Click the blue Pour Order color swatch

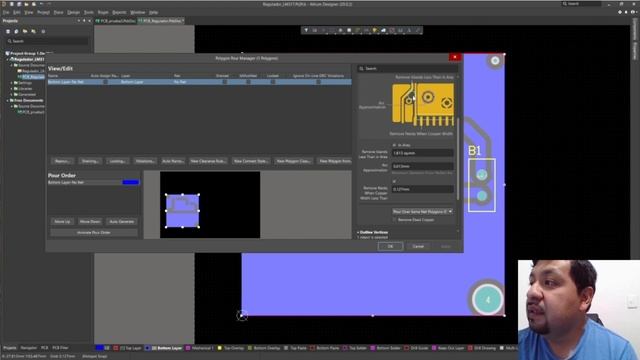131,182
